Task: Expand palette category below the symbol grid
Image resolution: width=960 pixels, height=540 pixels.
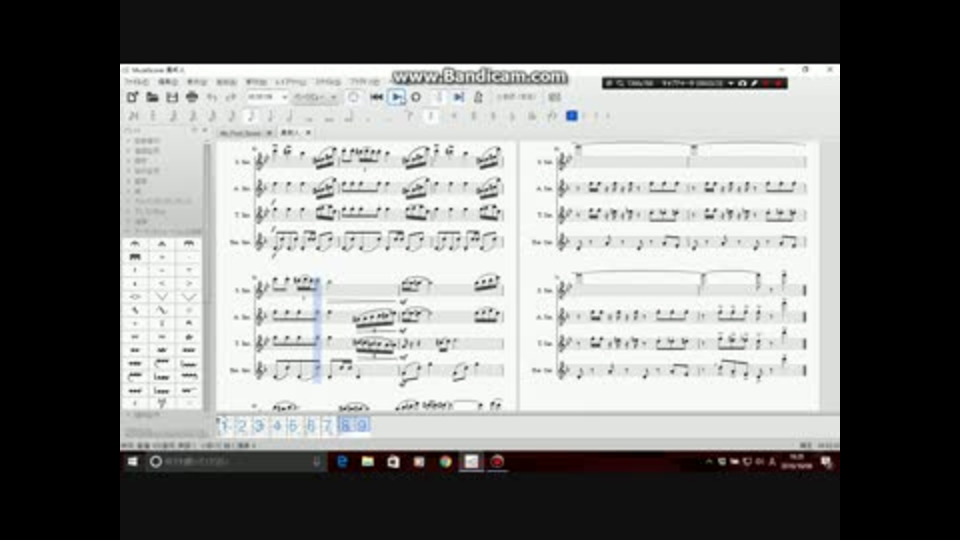Action: coord(147,414)
